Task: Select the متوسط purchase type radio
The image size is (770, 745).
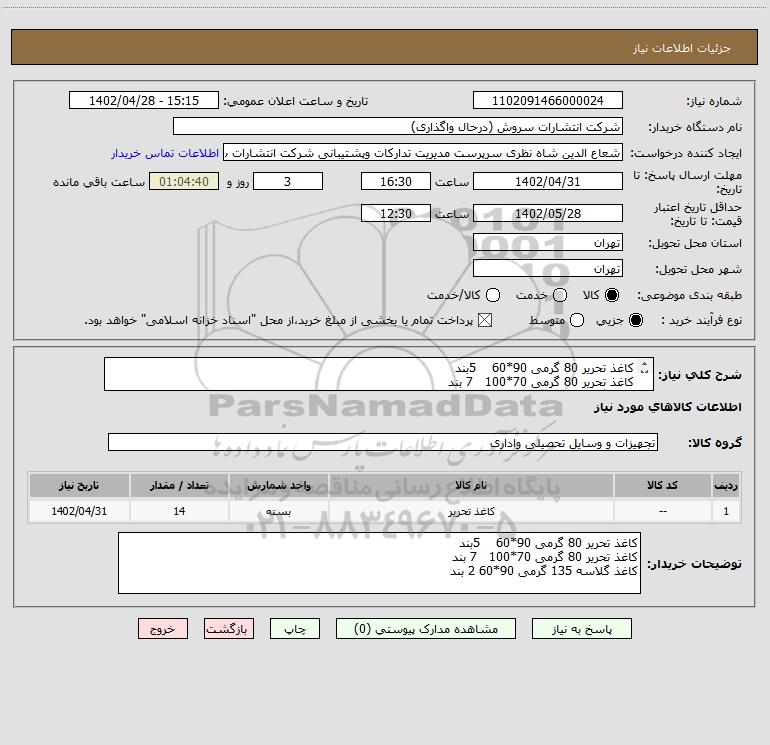Action: pos(577,320)
